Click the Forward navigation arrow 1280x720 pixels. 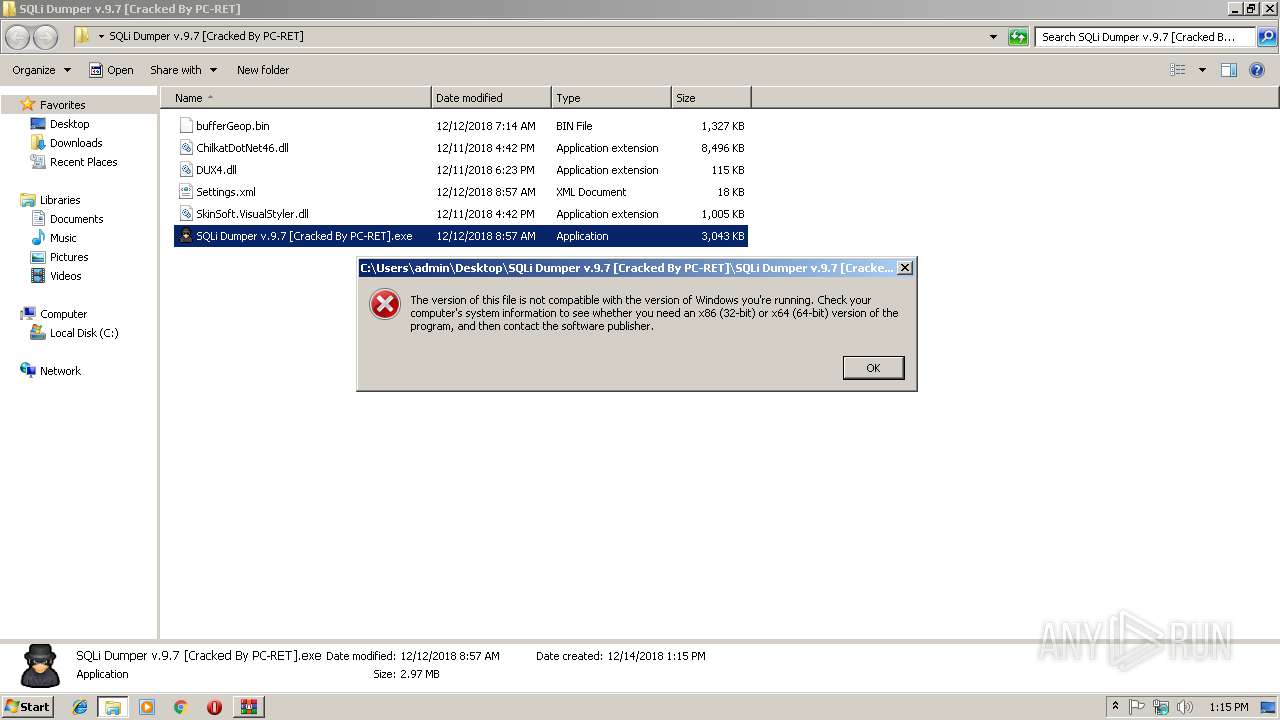pos(46,37)
